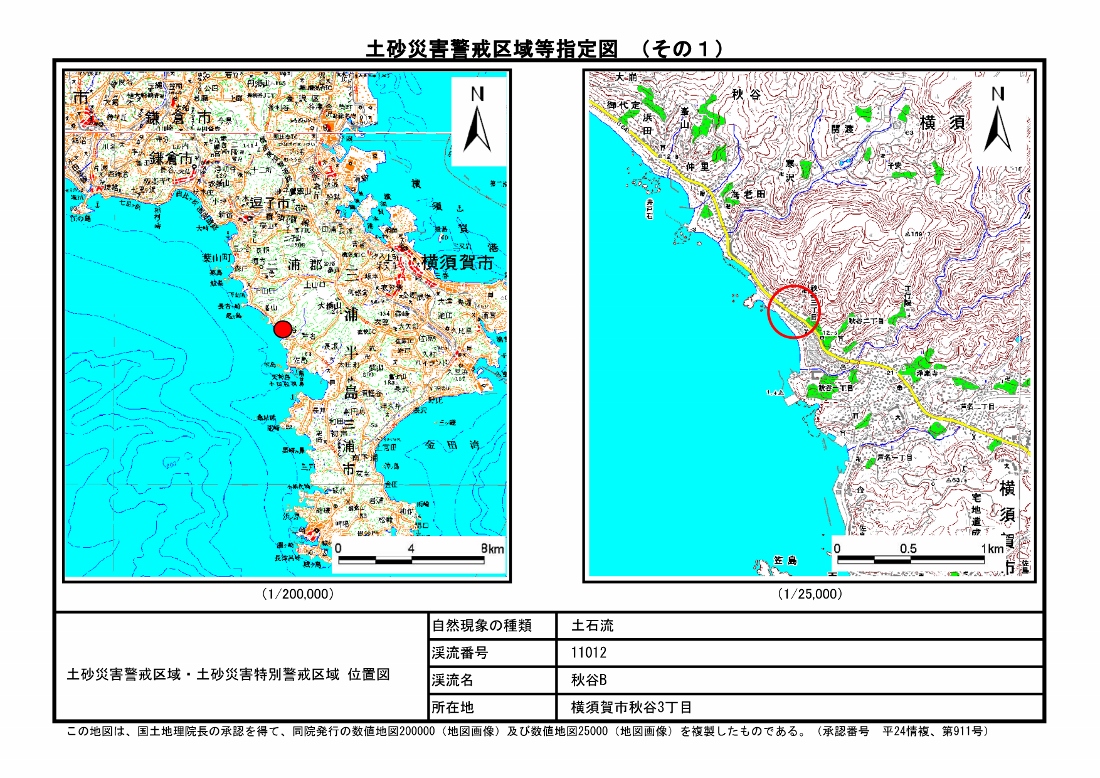
Task: Click the 横須賀市 label on the left map
Action: [457, 264]
